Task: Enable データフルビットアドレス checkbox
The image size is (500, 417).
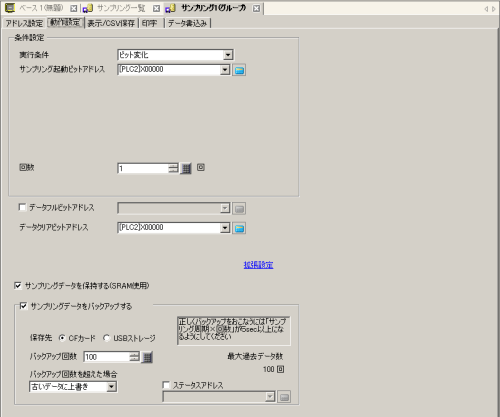Action: (x=22, y=207)
